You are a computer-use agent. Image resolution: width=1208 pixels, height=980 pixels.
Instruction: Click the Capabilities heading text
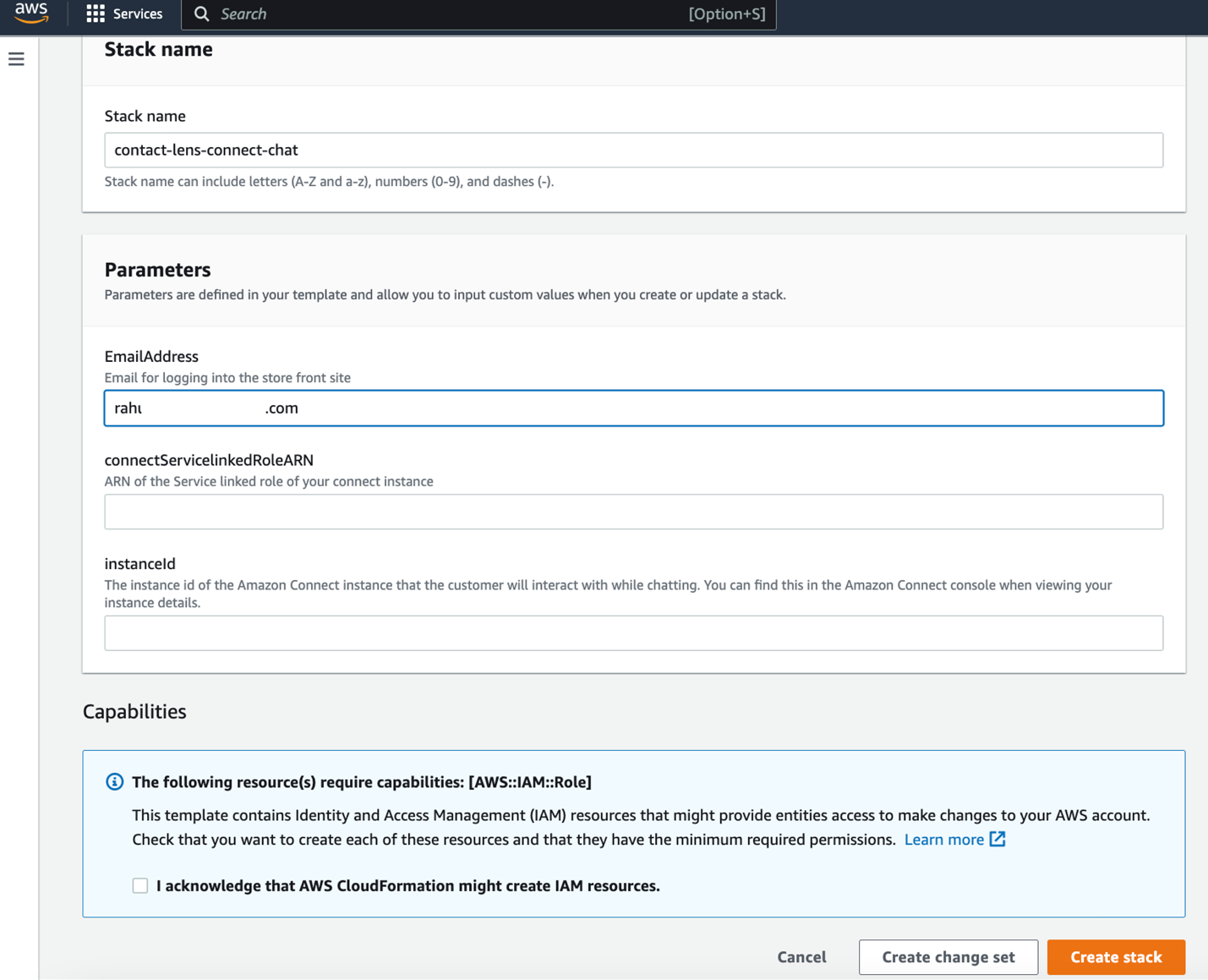(134, 711)
